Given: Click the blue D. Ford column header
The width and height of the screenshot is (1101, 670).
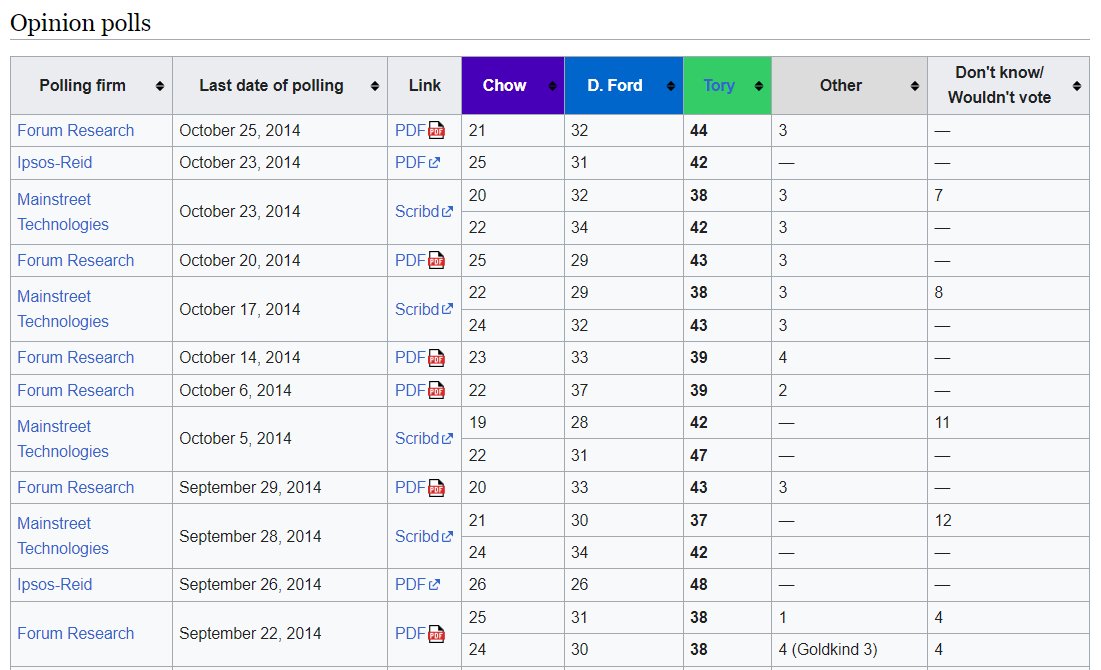Looking at the screenshot, I should [x=614, y=86].
